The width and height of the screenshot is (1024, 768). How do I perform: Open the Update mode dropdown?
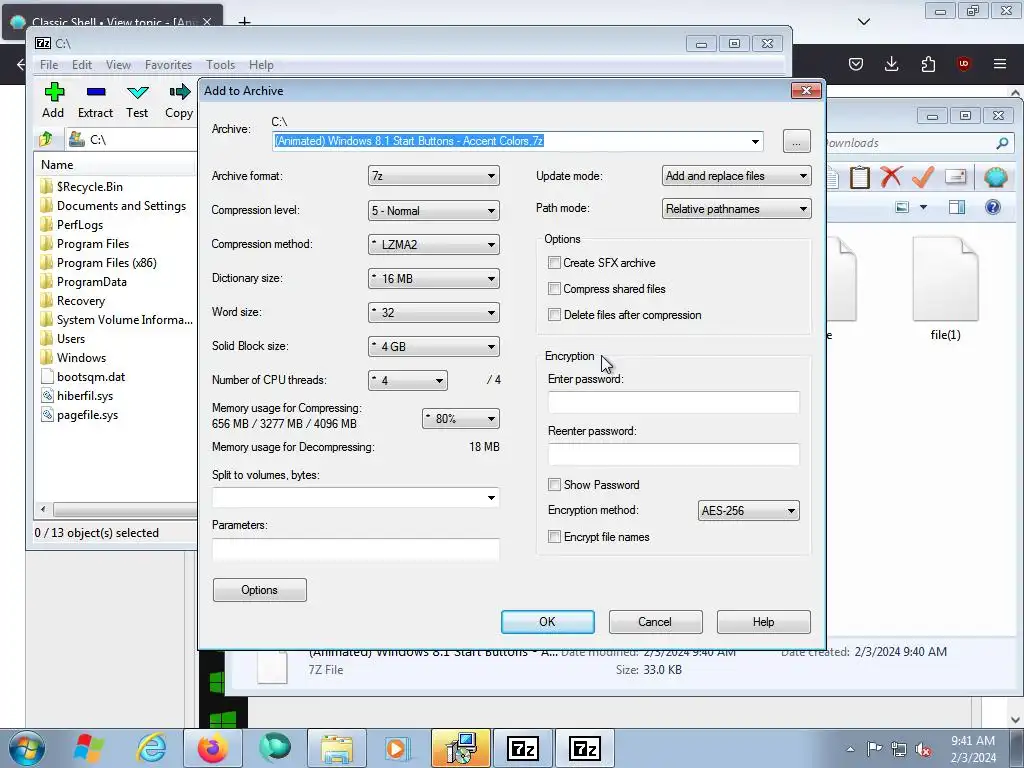point(737,176)
